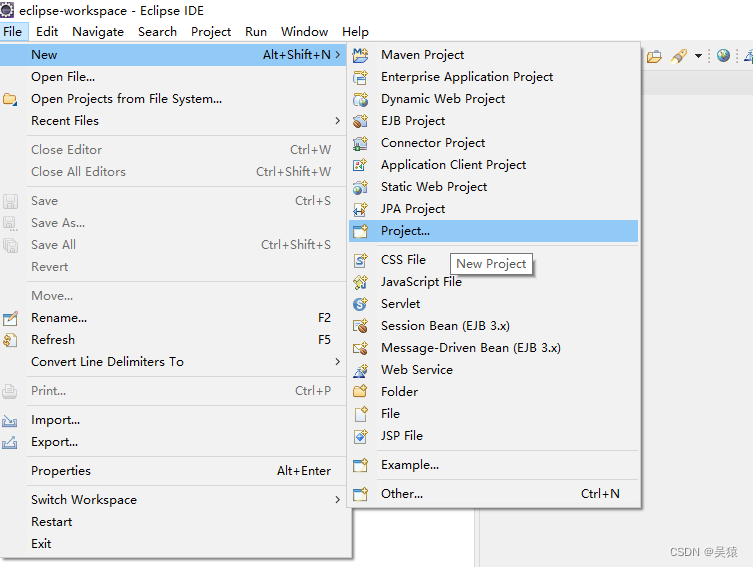Image resolution: width=753 pixels, height=567 pixels.
Task: Click the Example... wizard icon
Action: 360,465
